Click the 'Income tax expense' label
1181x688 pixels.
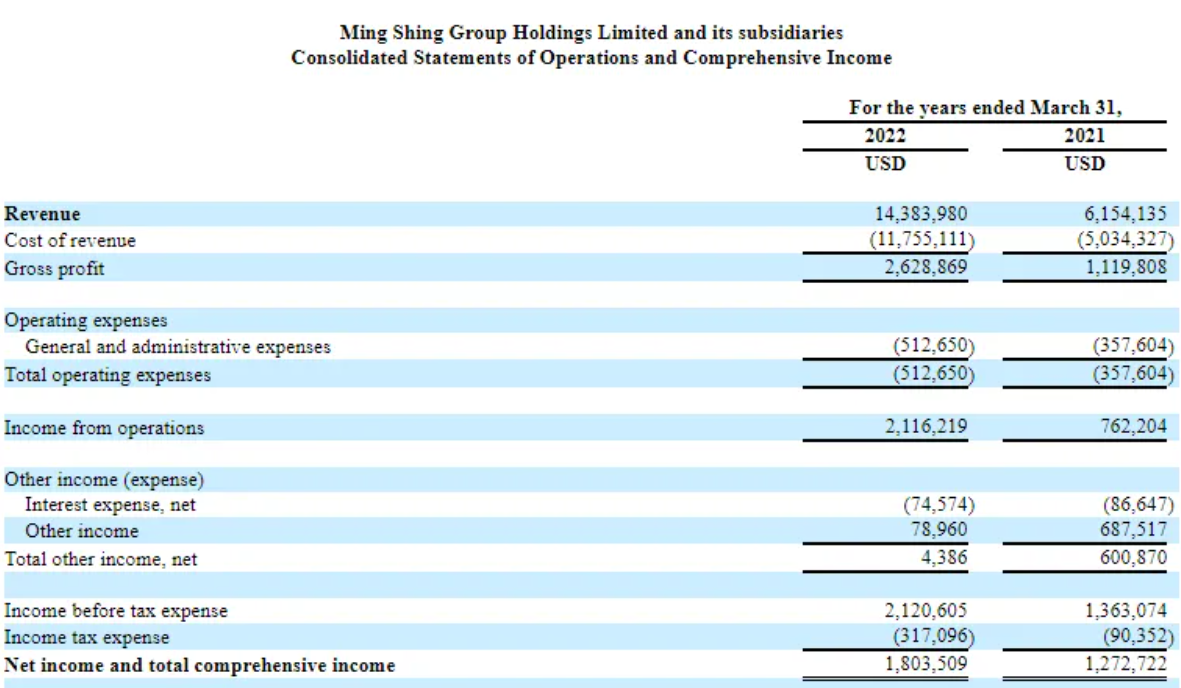coord(87,638)
